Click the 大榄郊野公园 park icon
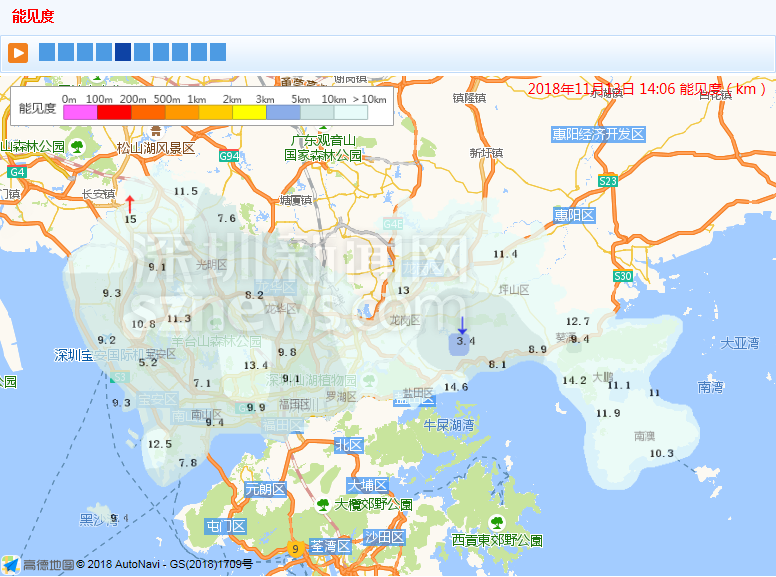This screenshot has width=776, height=577. pos(323,504)
